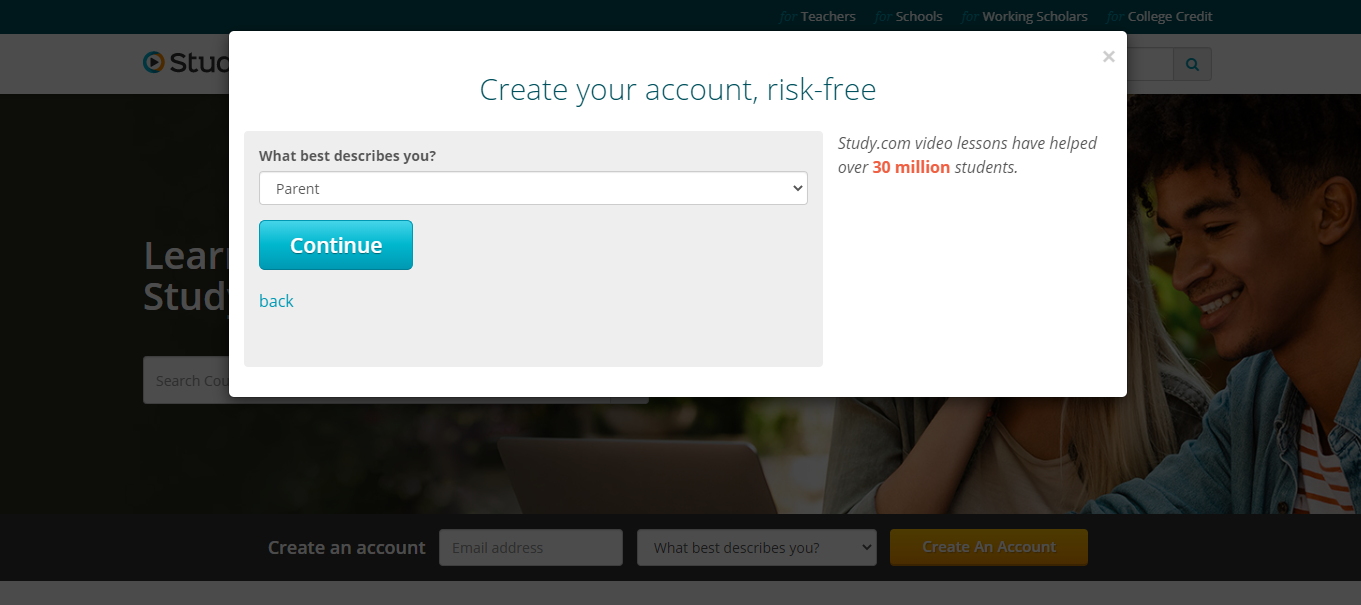Open the for Schools page
Screen dimensions: 1361x605
click(909, 16)
